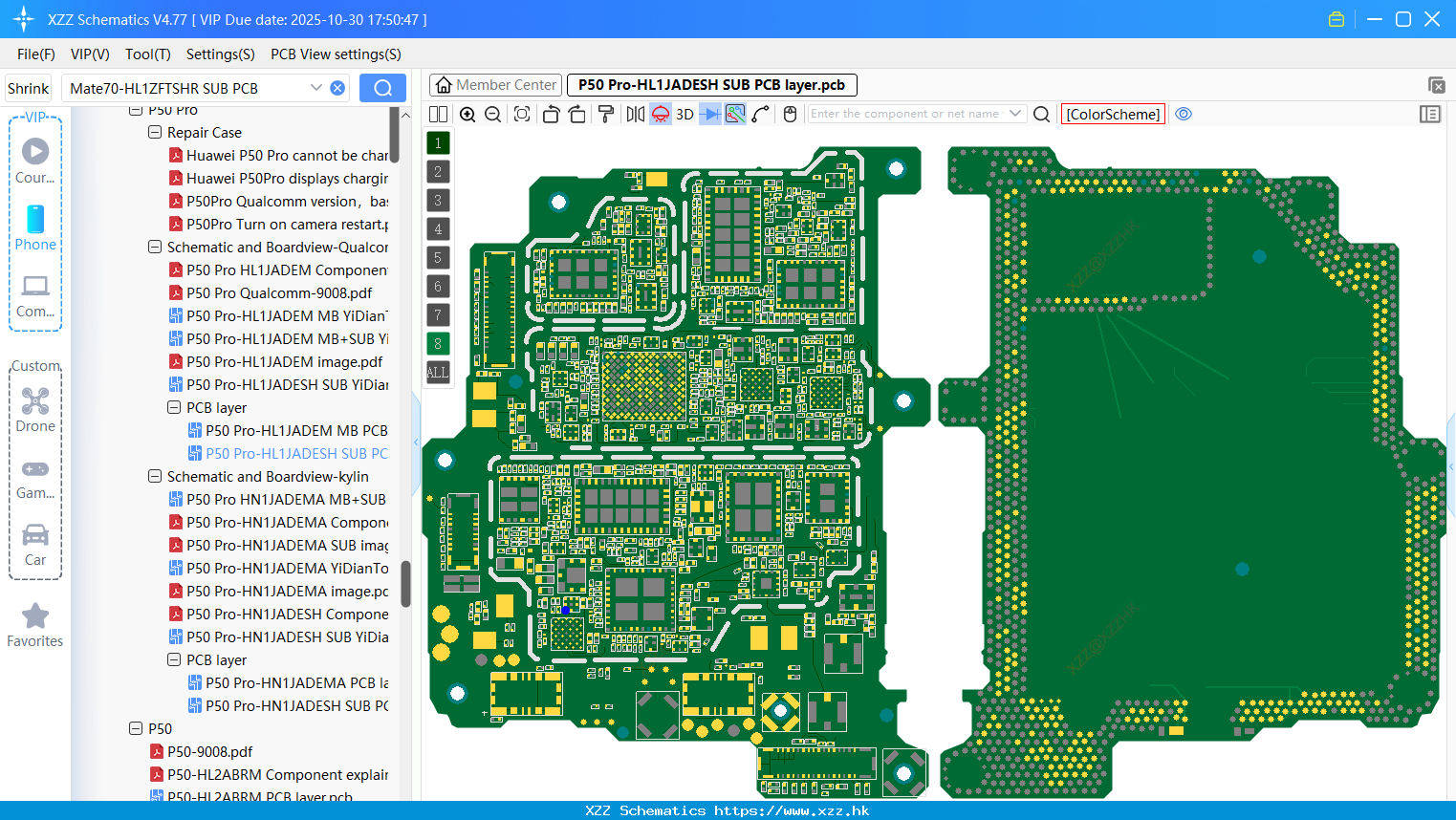Show ALL PCB layers
The height and width of the screenshot is (820, 1456).
(438, 372)
